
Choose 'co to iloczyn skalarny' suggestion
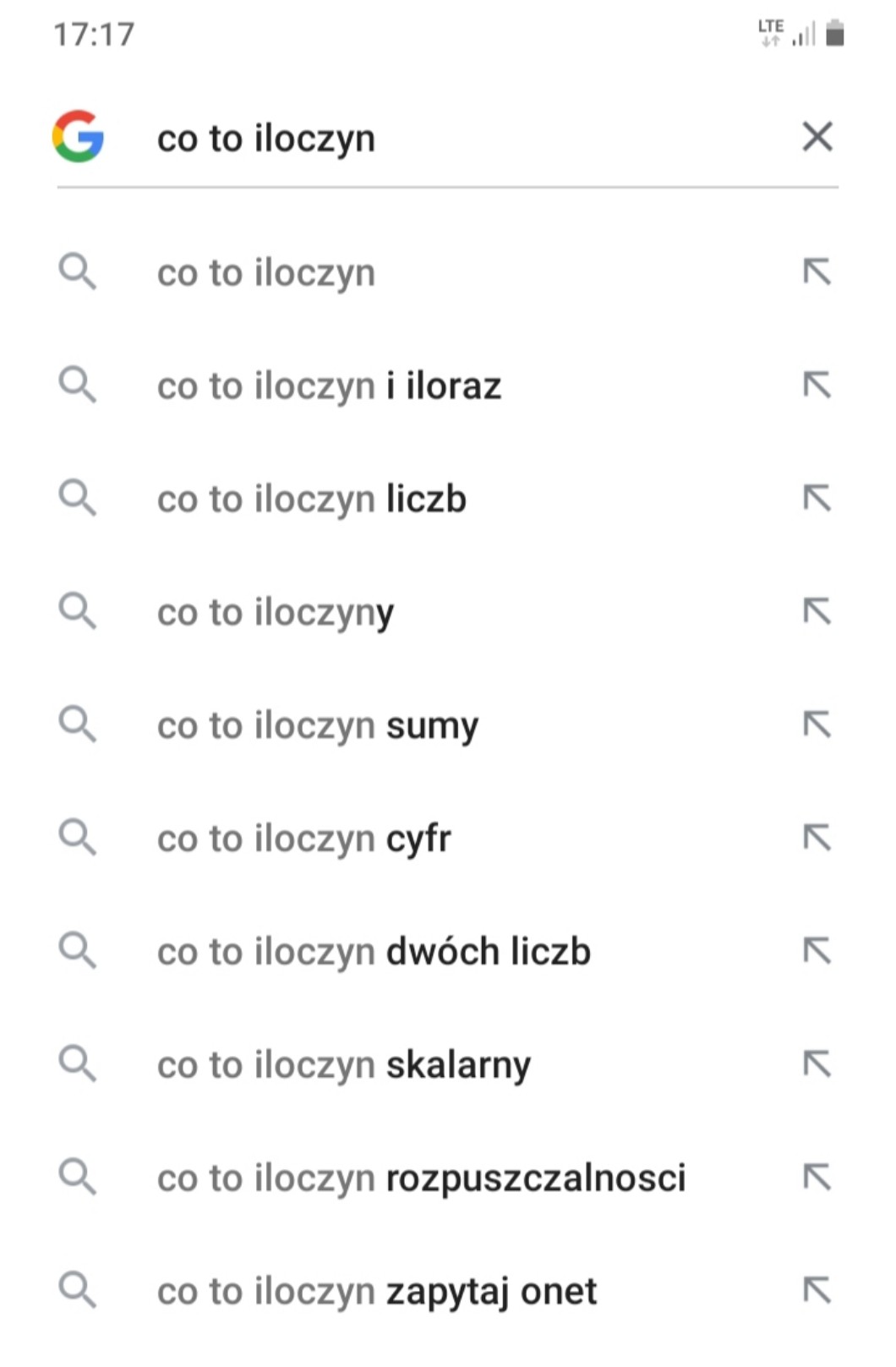coord(344,1065)
